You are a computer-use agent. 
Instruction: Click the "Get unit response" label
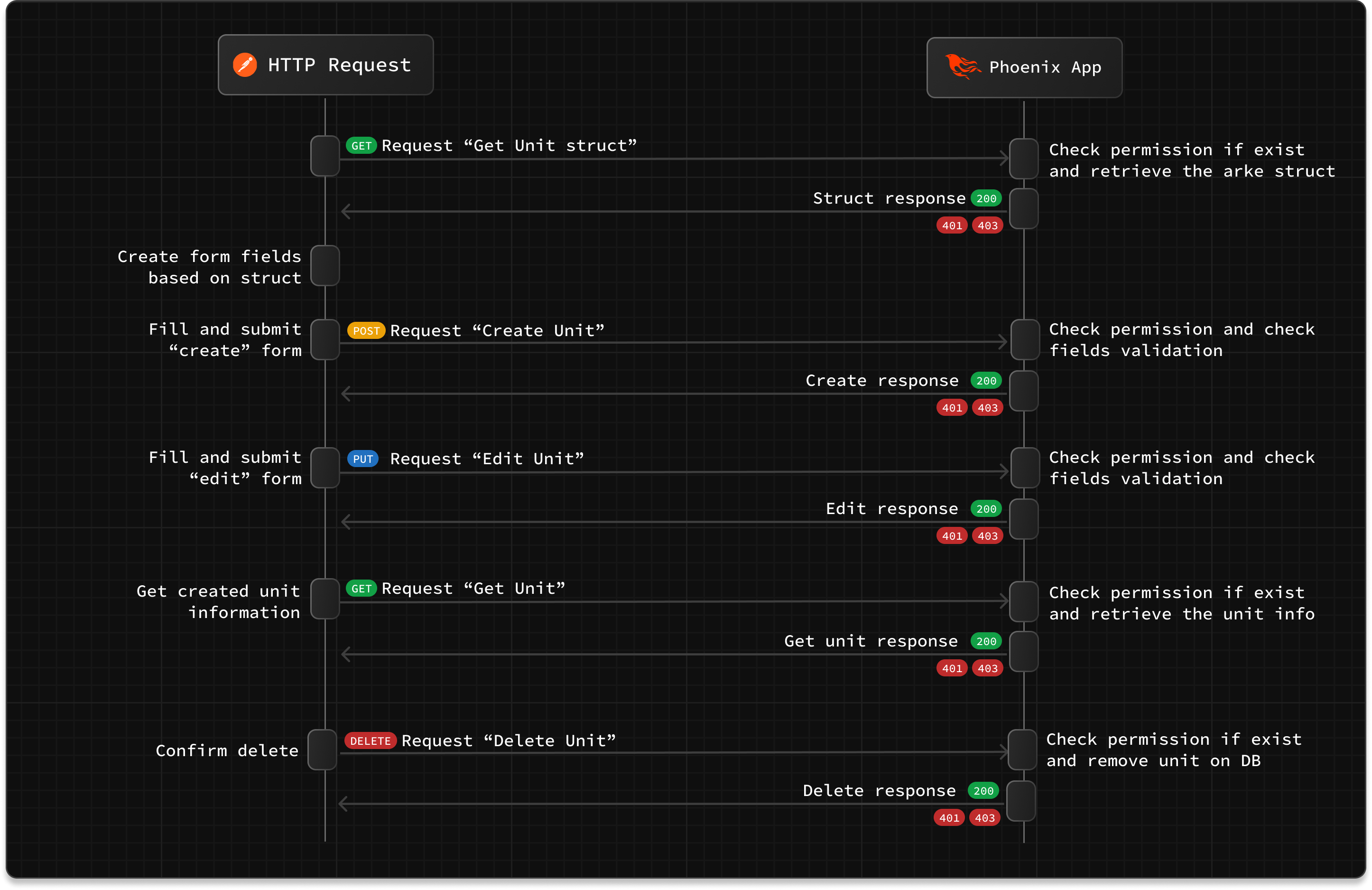pos(871,641)
